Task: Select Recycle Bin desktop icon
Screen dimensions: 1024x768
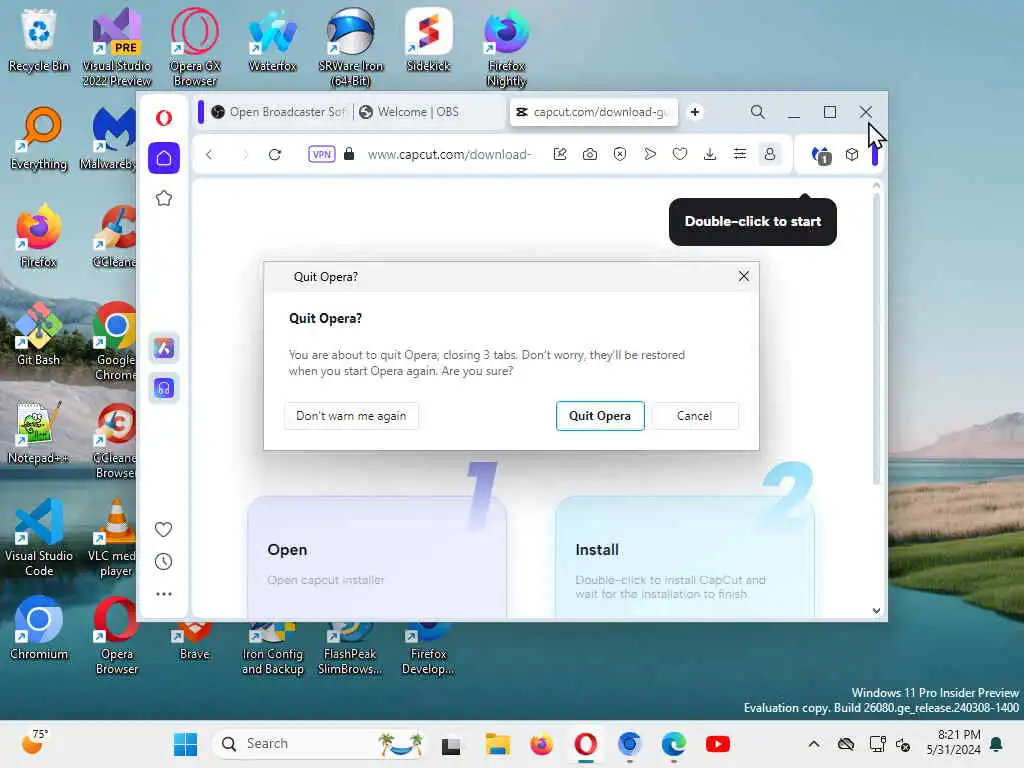Action: click(x=39, y=40)
